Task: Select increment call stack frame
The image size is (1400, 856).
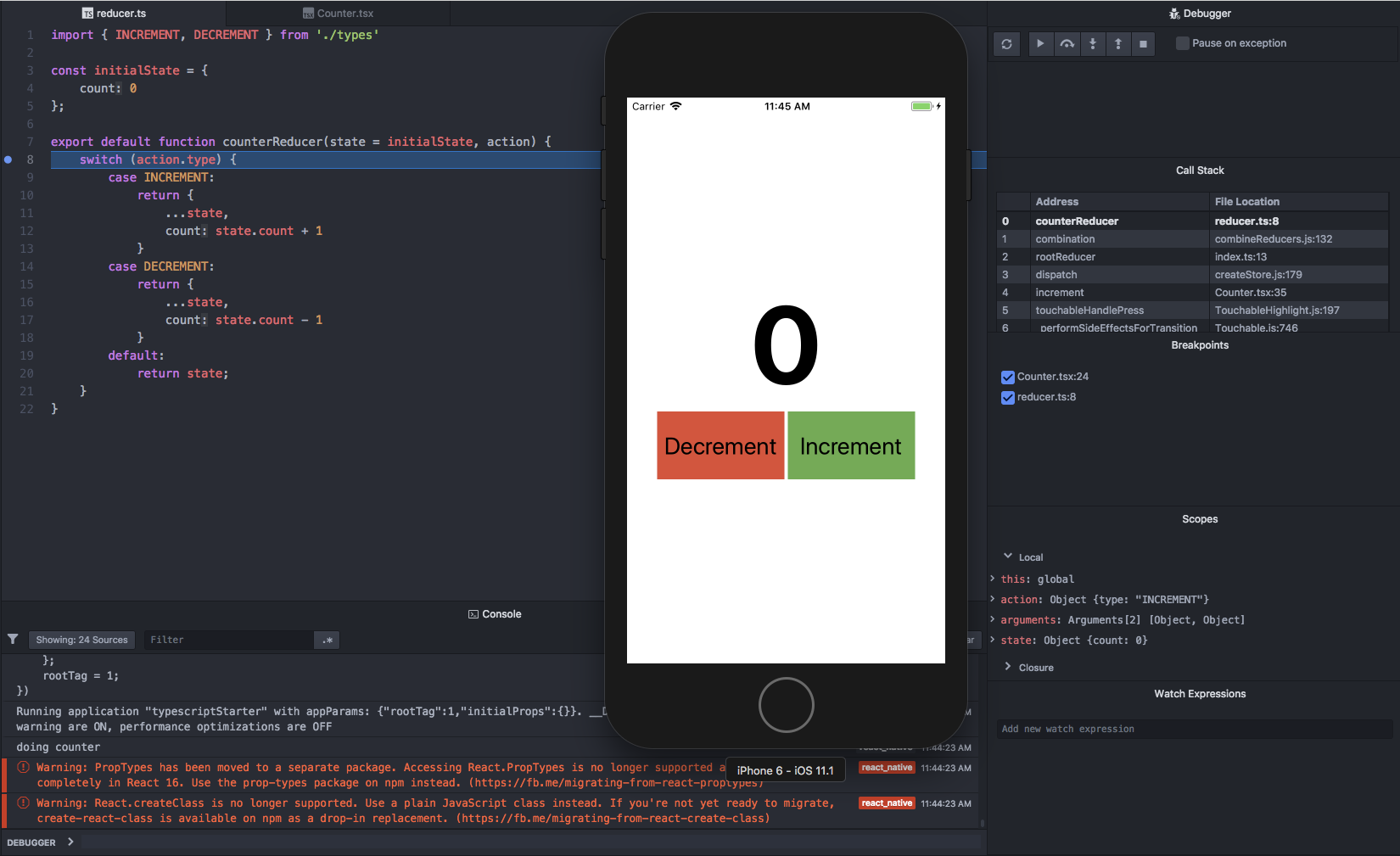Action: [x=1192, y=293]
